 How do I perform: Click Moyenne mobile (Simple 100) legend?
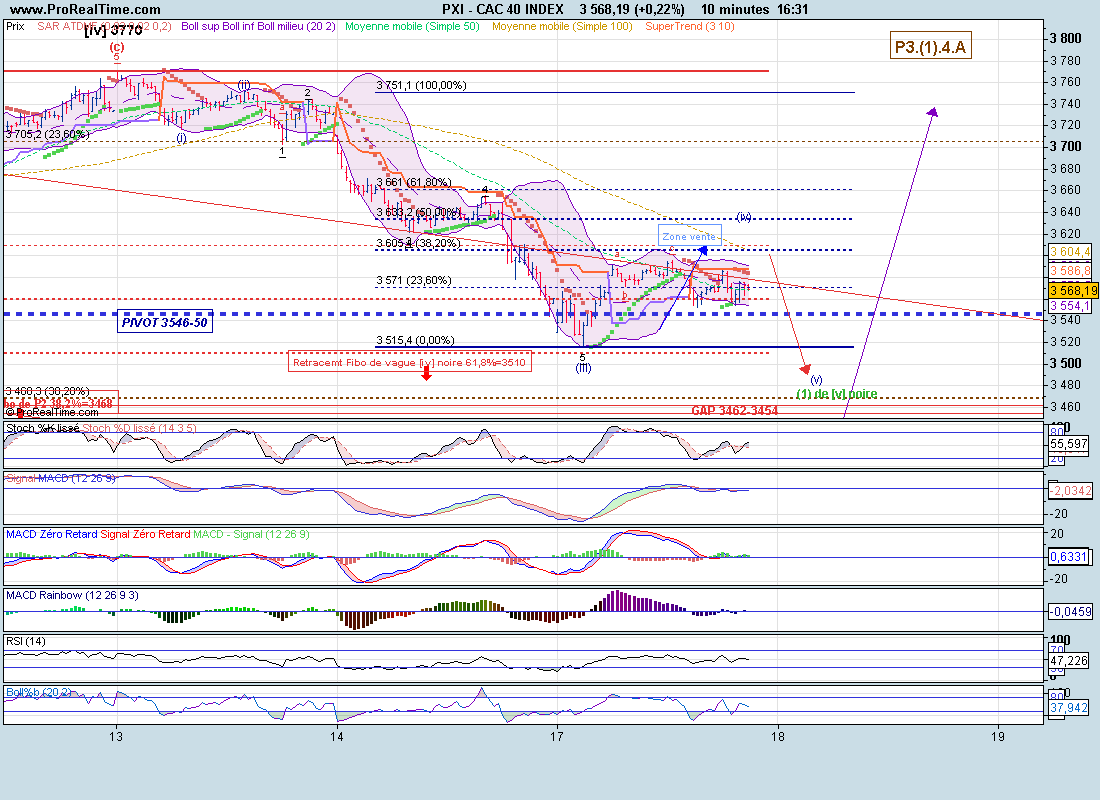click(x=562, y=27)
